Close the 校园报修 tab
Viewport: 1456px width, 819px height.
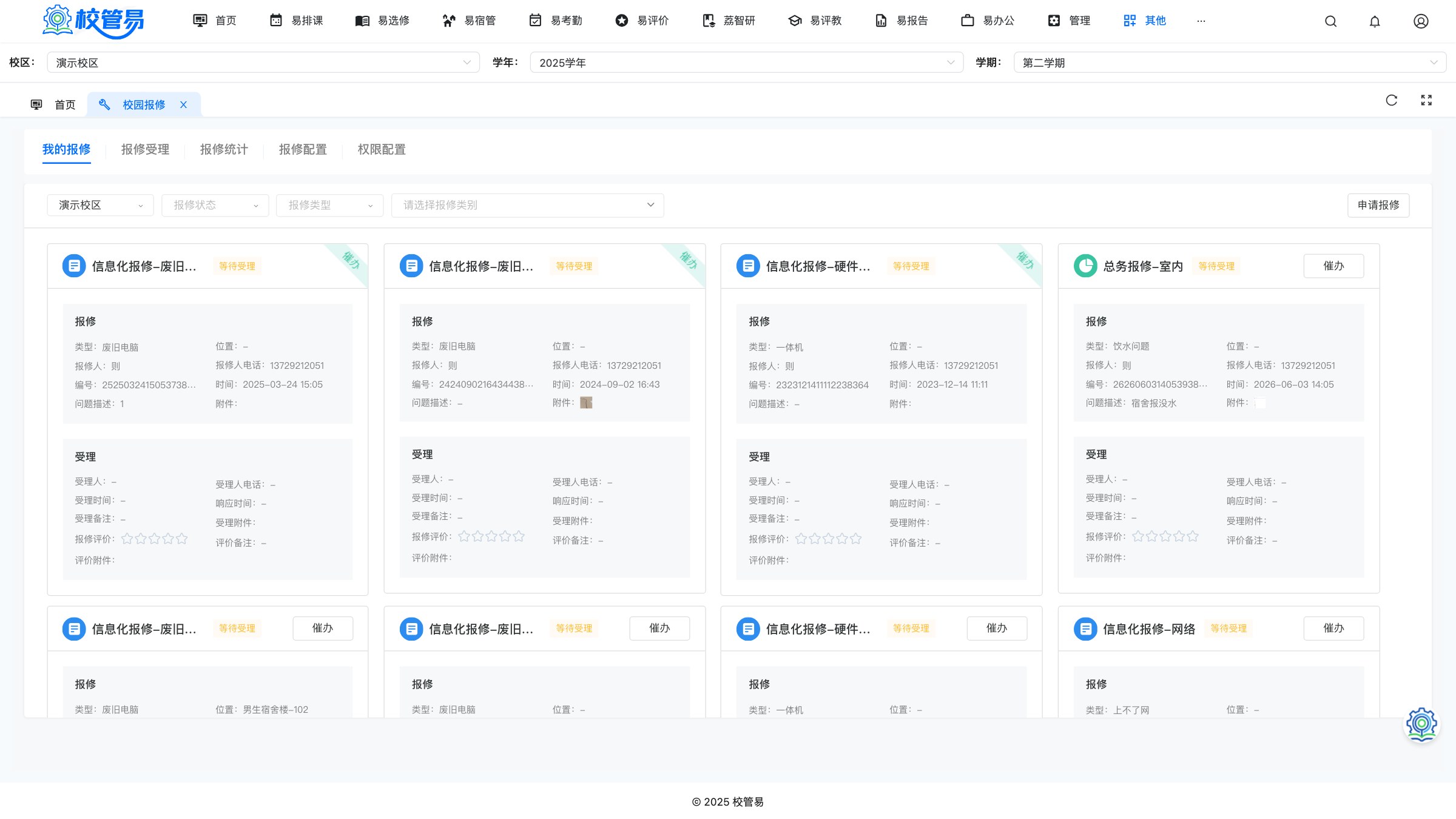coord(183,105)
